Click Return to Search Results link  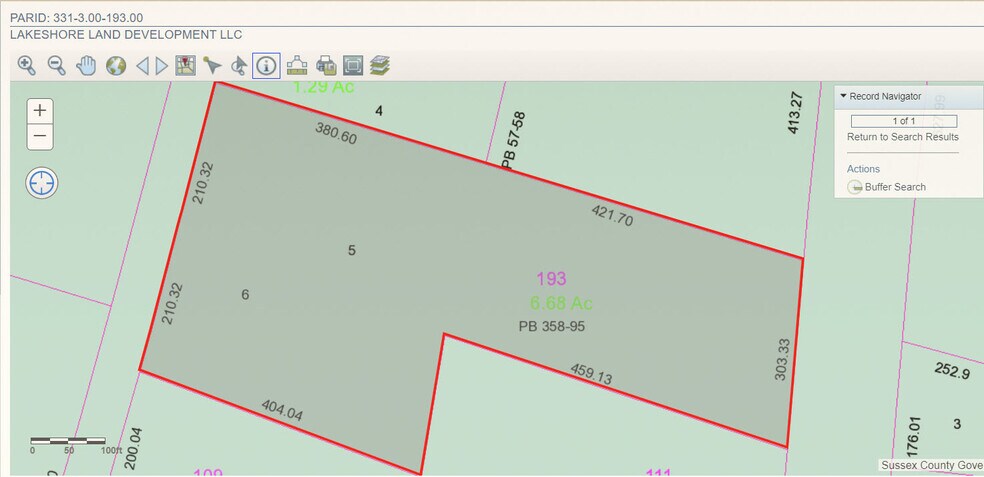[902, 137]
